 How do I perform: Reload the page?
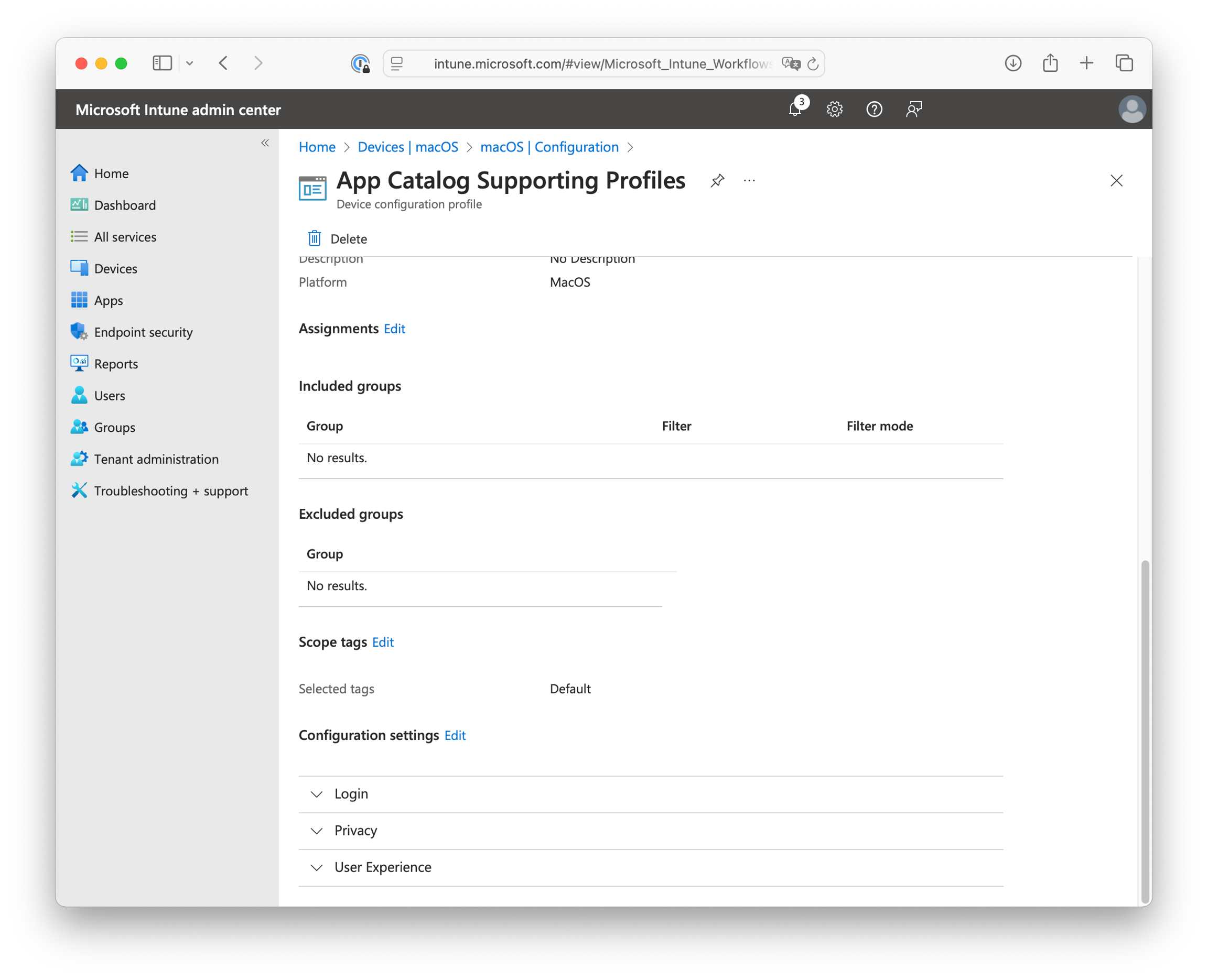point(813,64)
